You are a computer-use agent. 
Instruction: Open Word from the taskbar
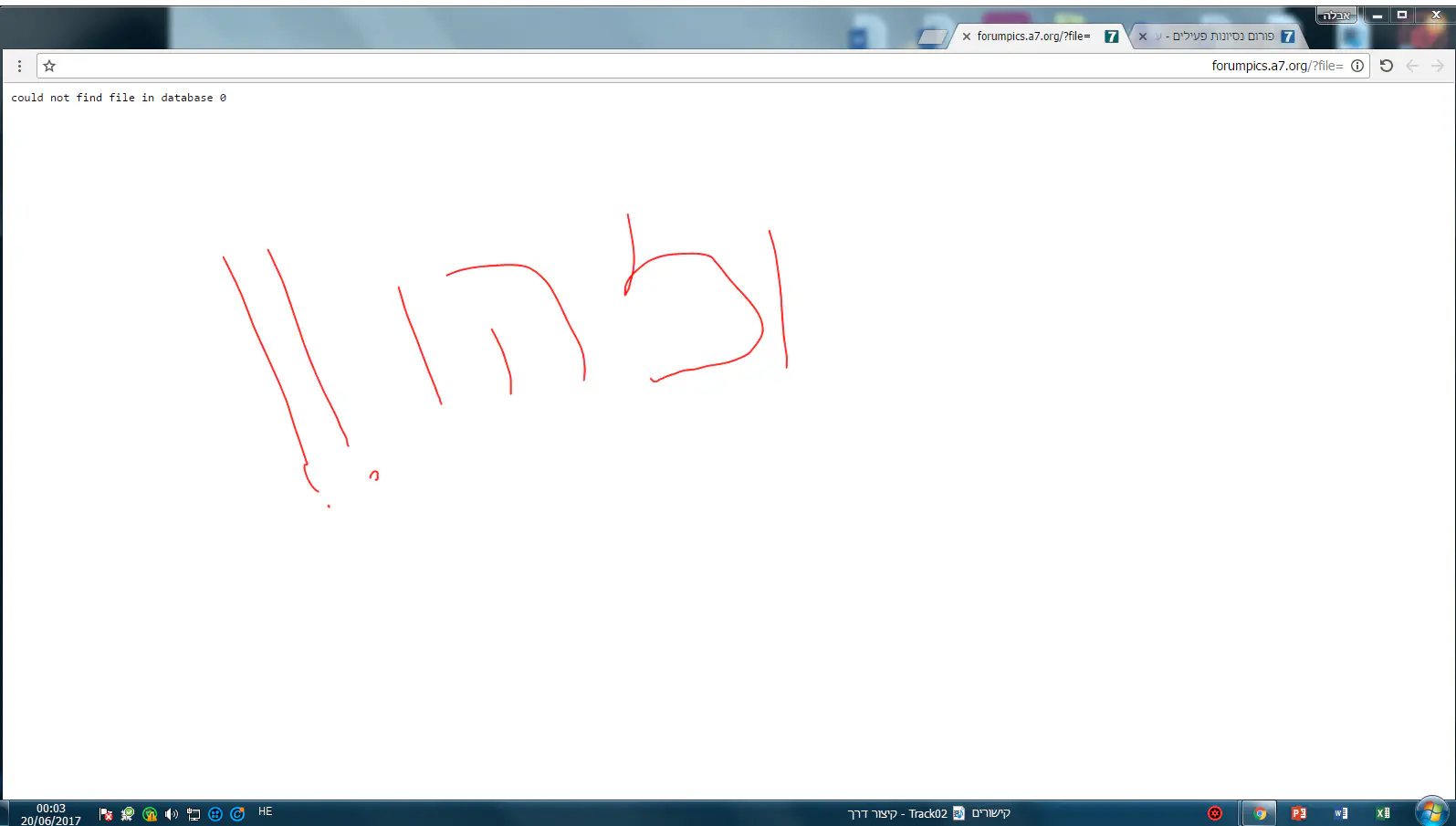pos(1340,813)
